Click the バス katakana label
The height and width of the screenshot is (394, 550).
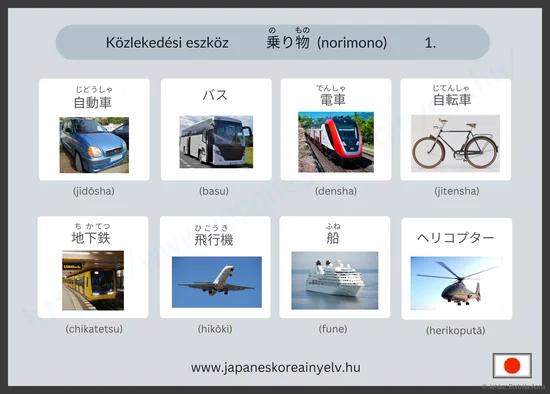215,95
